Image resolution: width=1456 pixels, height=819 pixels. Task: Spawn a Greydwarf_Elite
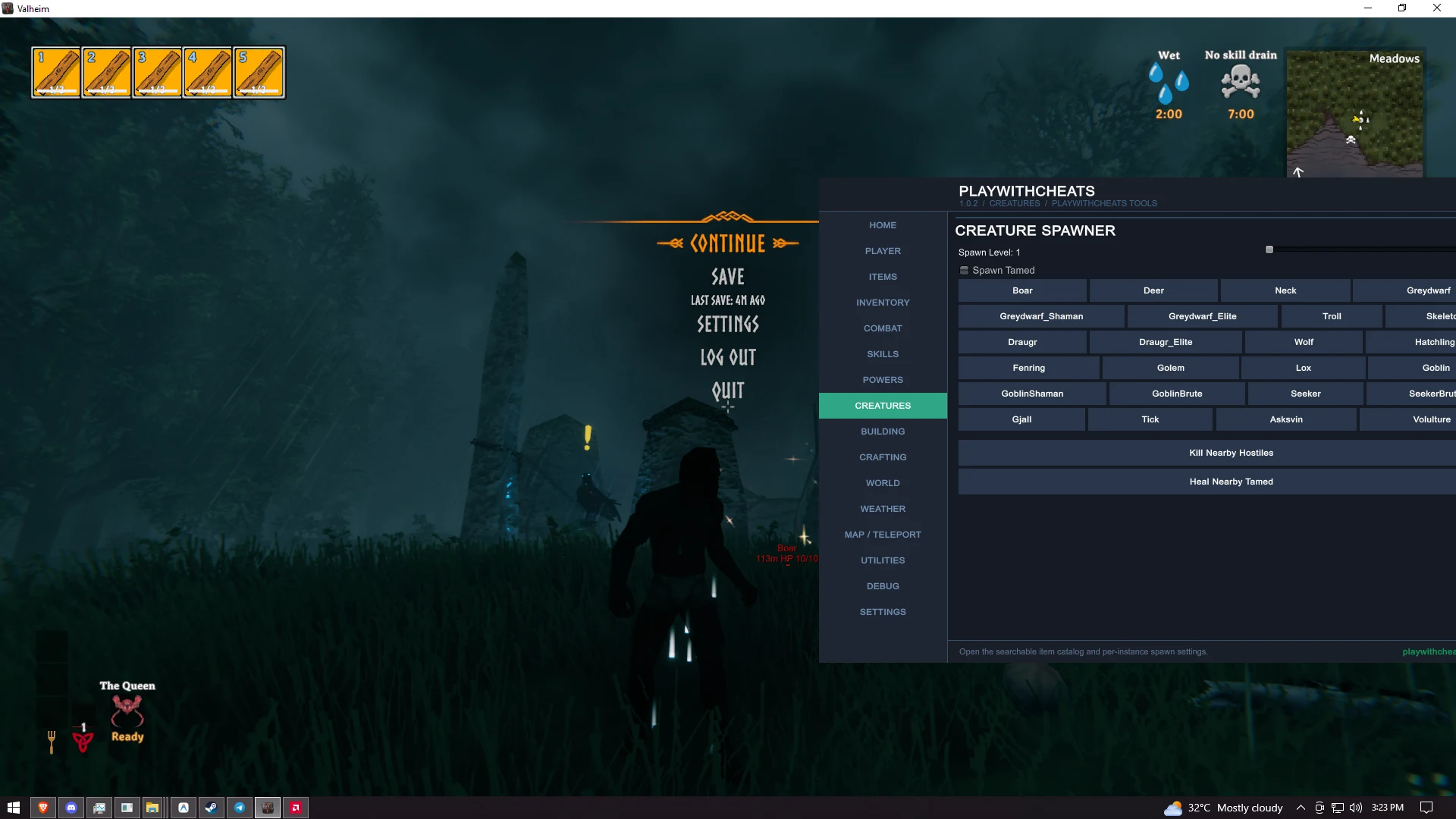click(1202, 316)
